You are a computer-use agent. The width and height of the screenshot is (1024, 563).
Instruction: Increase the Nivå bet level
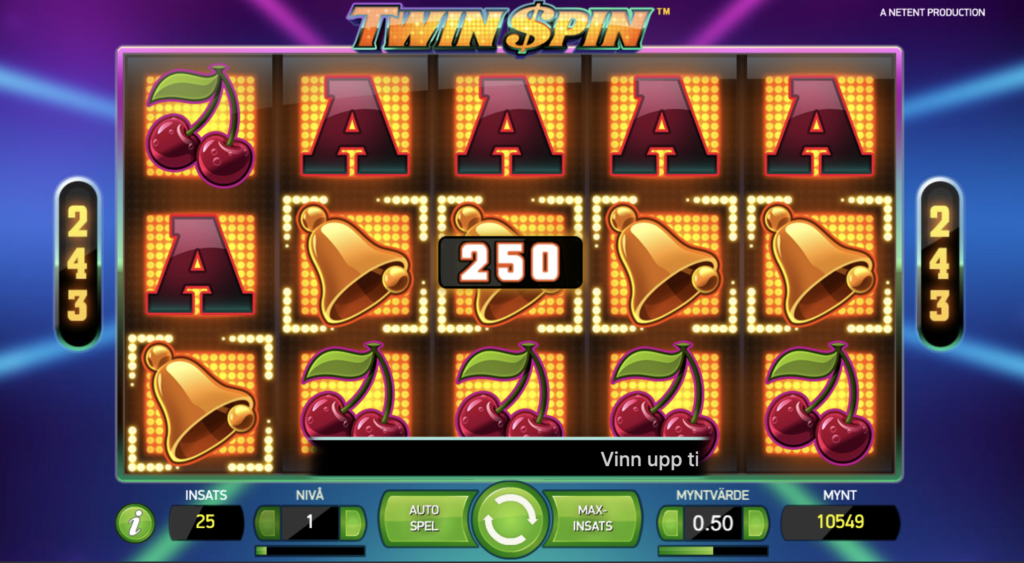(x=353, y=523)
